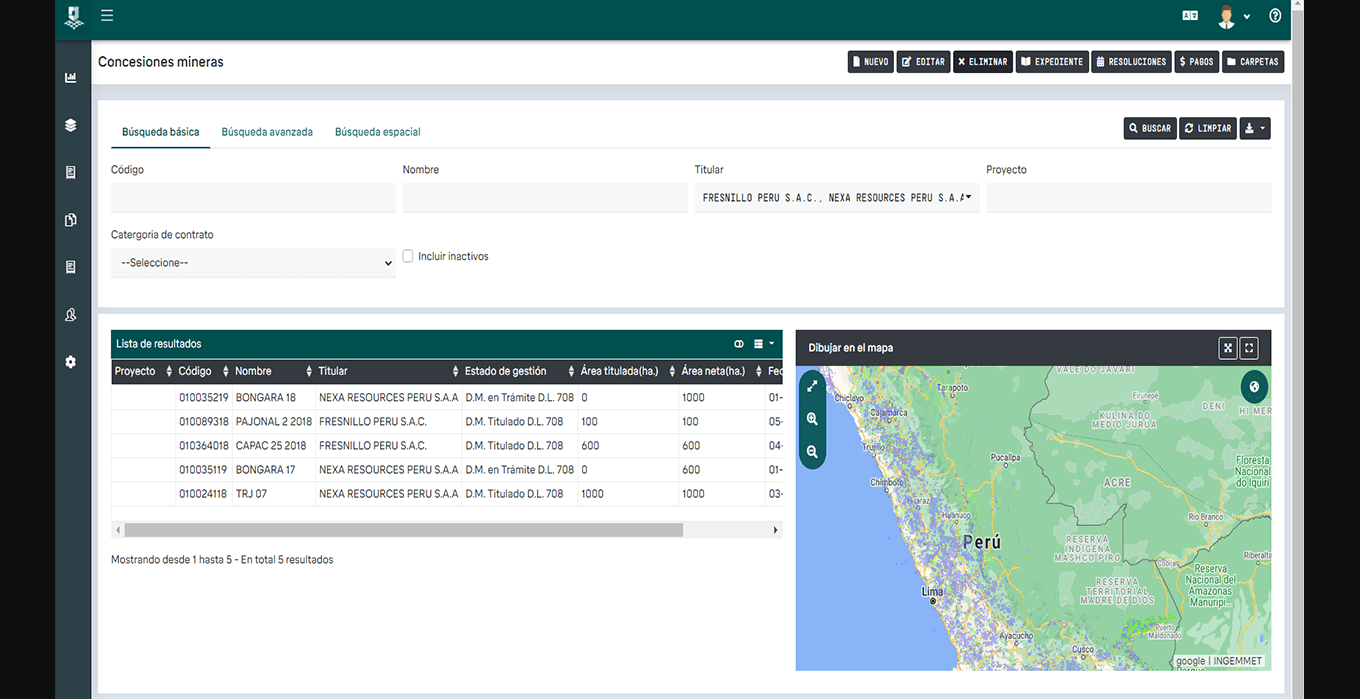1360x699 pixels.
Task: Sort results by Nombre column
Action: (273, 371)
